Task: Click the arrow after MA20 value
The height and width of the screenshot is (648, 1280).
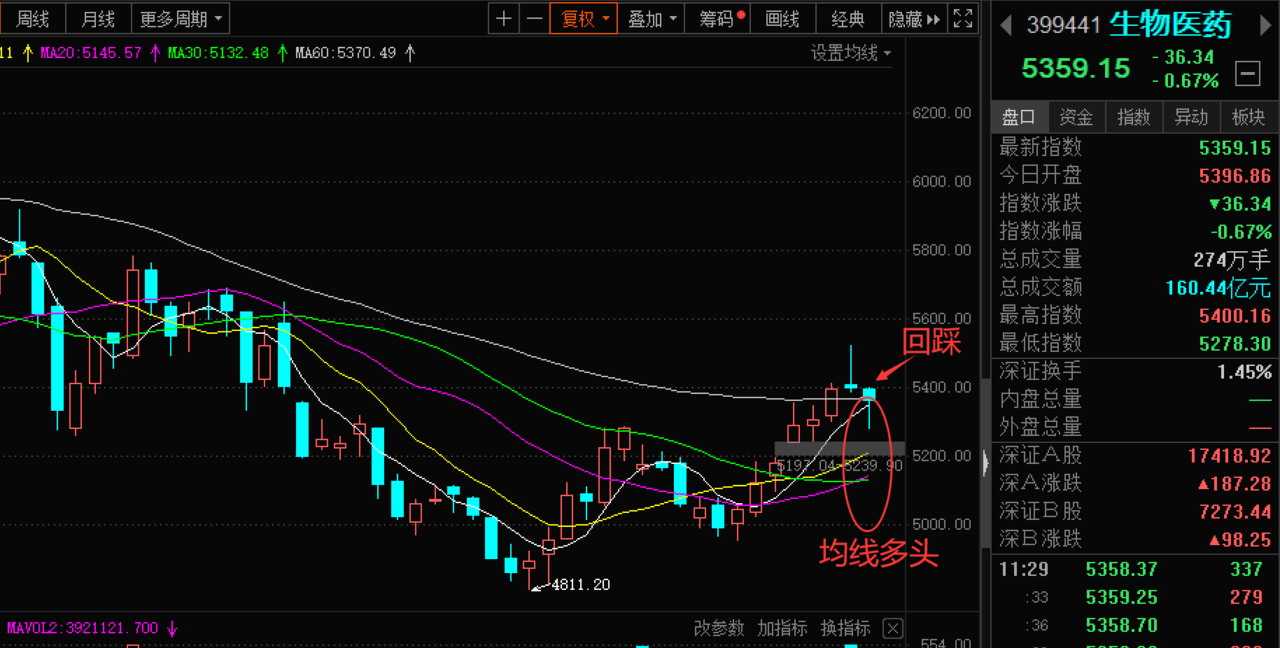Action: (156, 52)
